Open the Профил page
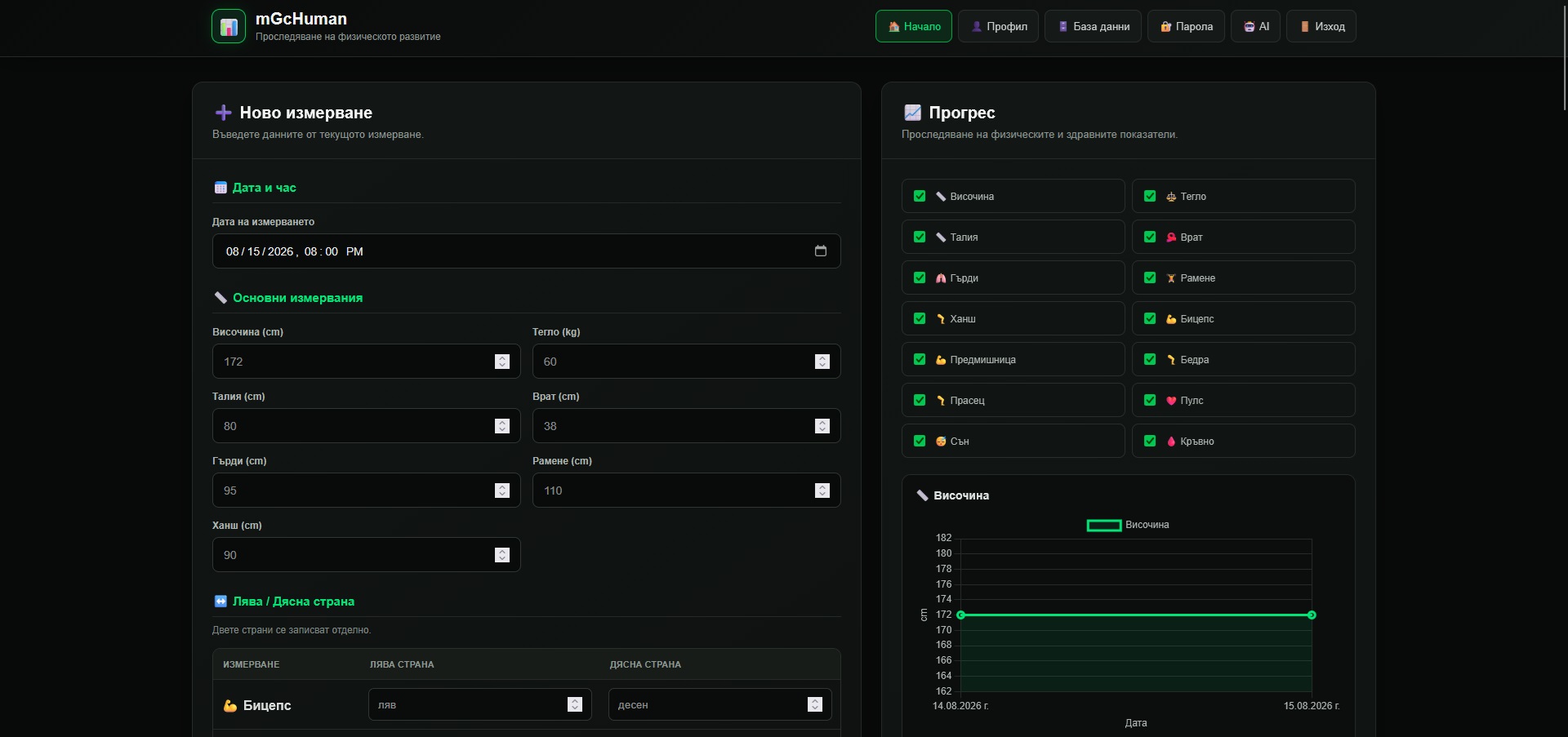 click(998, 26)
